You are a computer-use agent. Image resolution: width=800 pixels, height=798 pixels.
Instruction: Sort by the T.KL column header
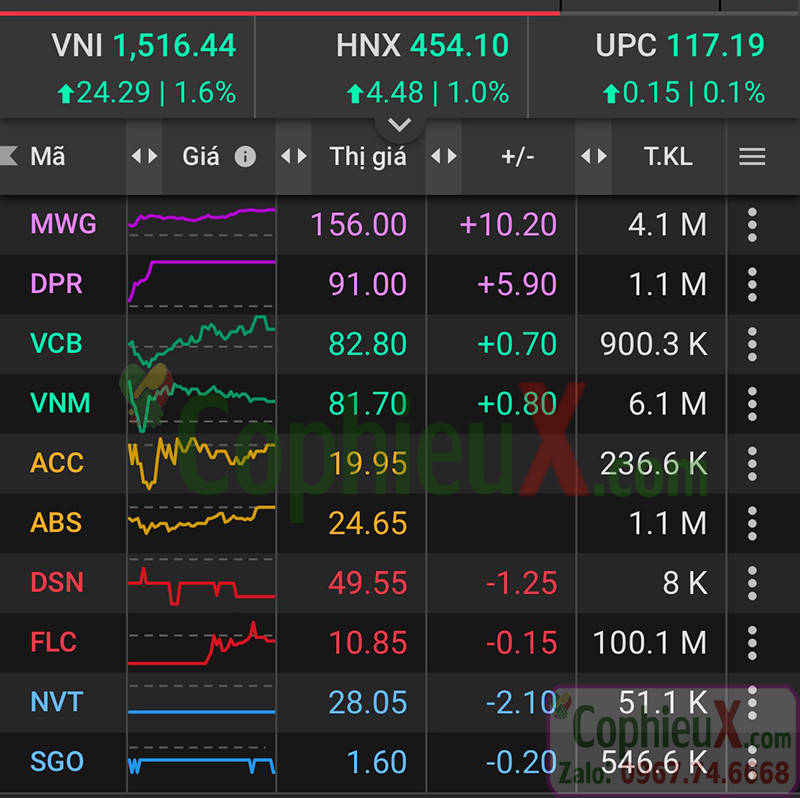pos(668,157)
